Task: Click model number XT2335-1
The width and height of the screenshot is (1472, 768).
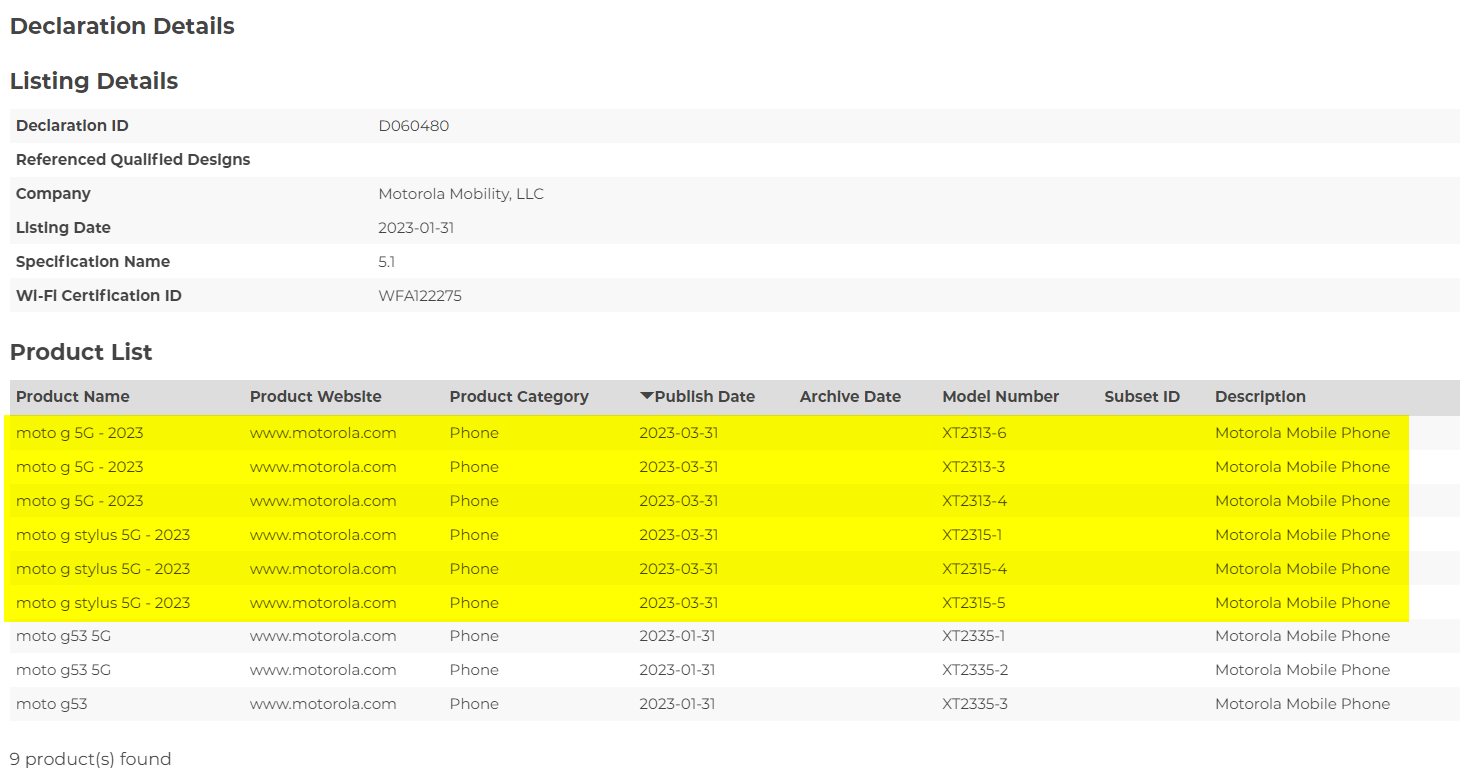Action: coord(974,636)
